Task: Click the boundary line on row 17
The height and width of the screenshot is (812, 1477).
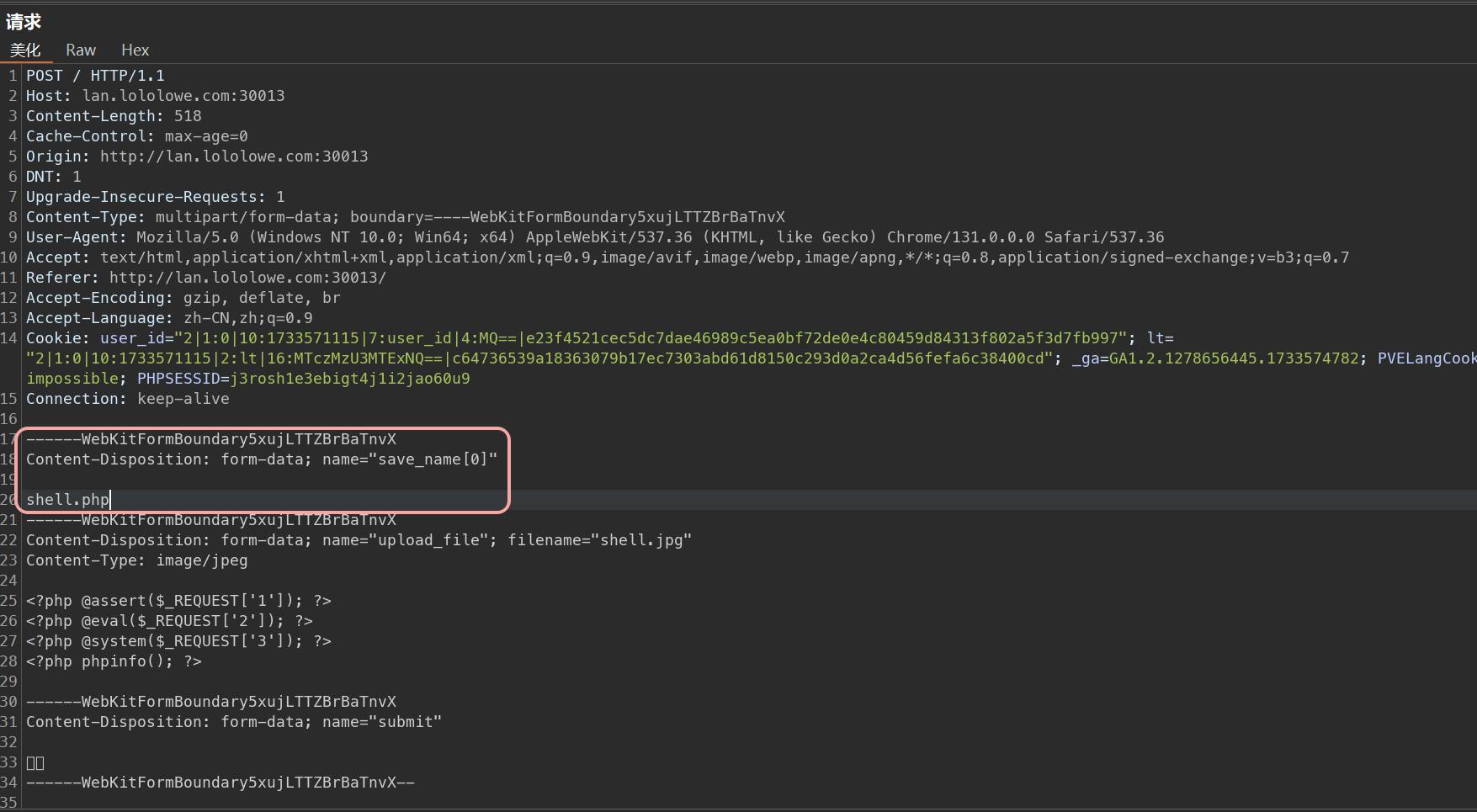Action: [211, 439]
